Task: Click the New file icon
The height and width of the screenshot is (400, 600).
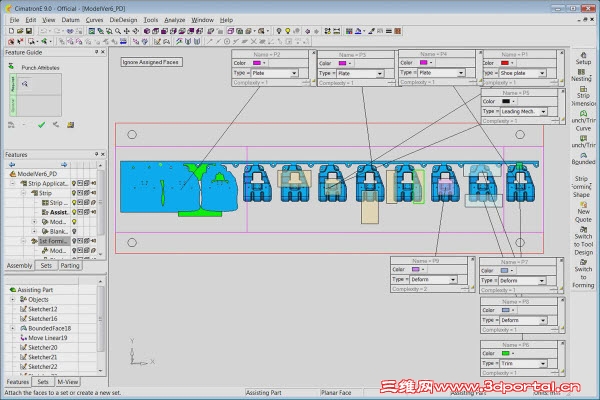Action: (11, 31)
